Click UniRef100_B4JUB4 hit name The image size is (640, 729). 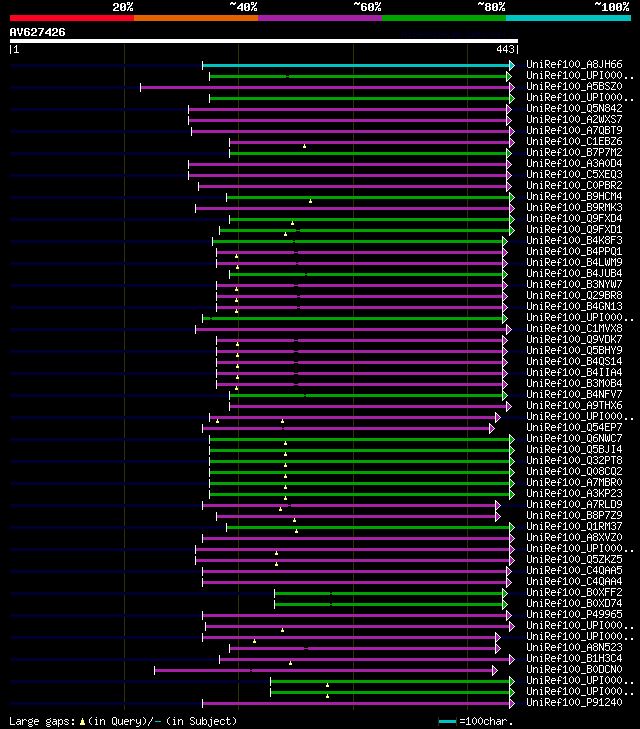pyautogui.click(x=574, y=273)
